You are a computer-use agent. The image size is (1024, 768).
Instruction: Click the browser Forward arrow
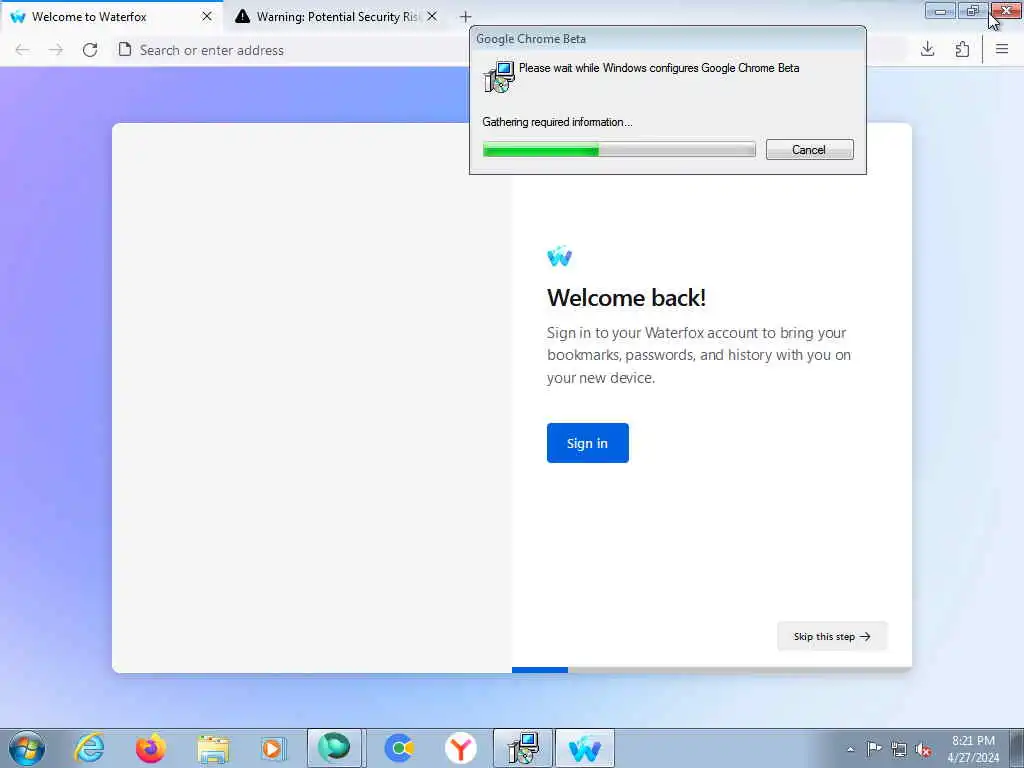pos(56,50)
